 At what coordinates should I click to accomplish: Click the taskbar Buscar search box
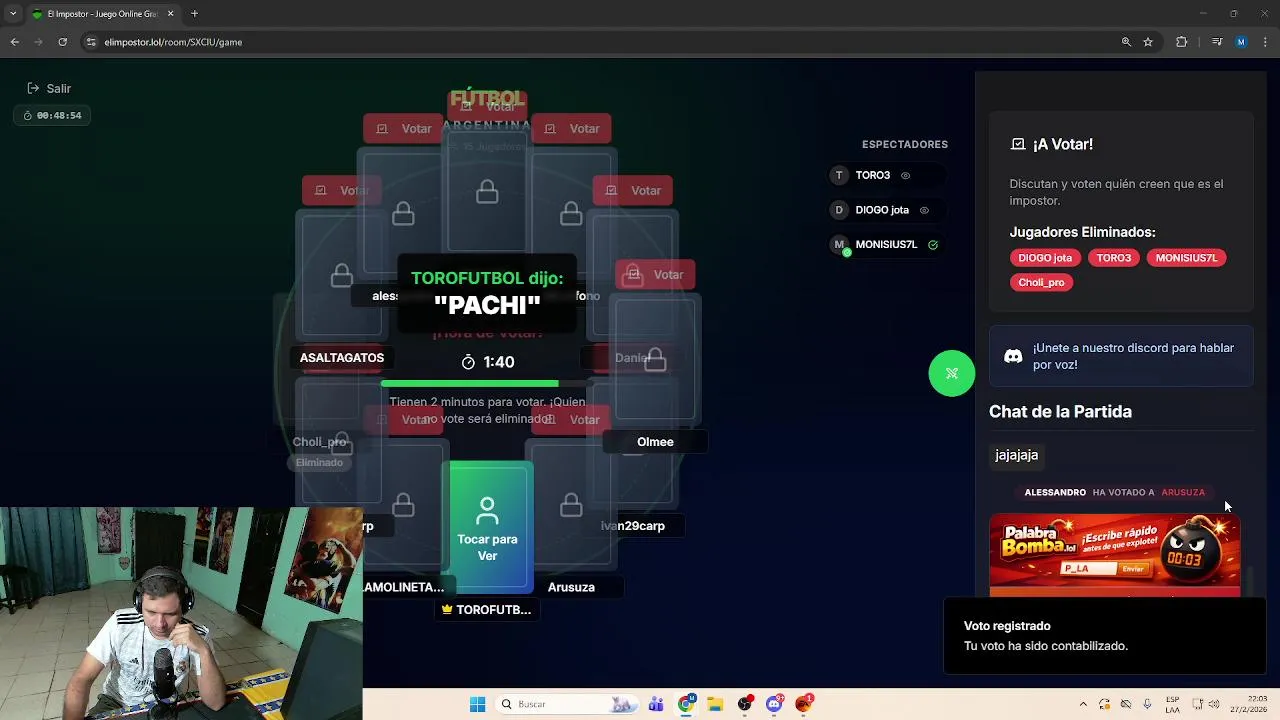pos(566,704)
